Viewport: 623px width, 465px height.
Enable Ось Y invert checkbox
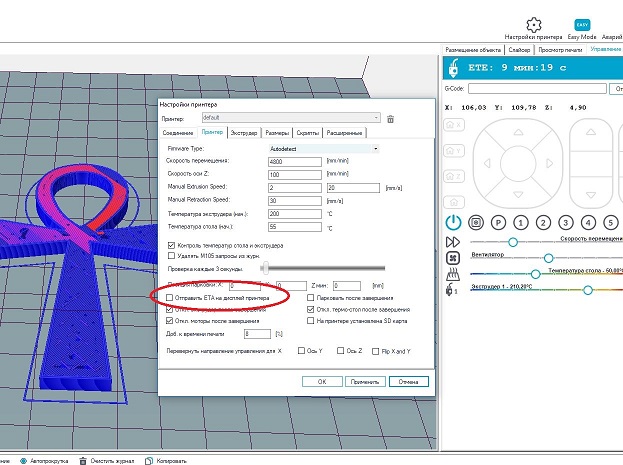(x=301, y=351)
